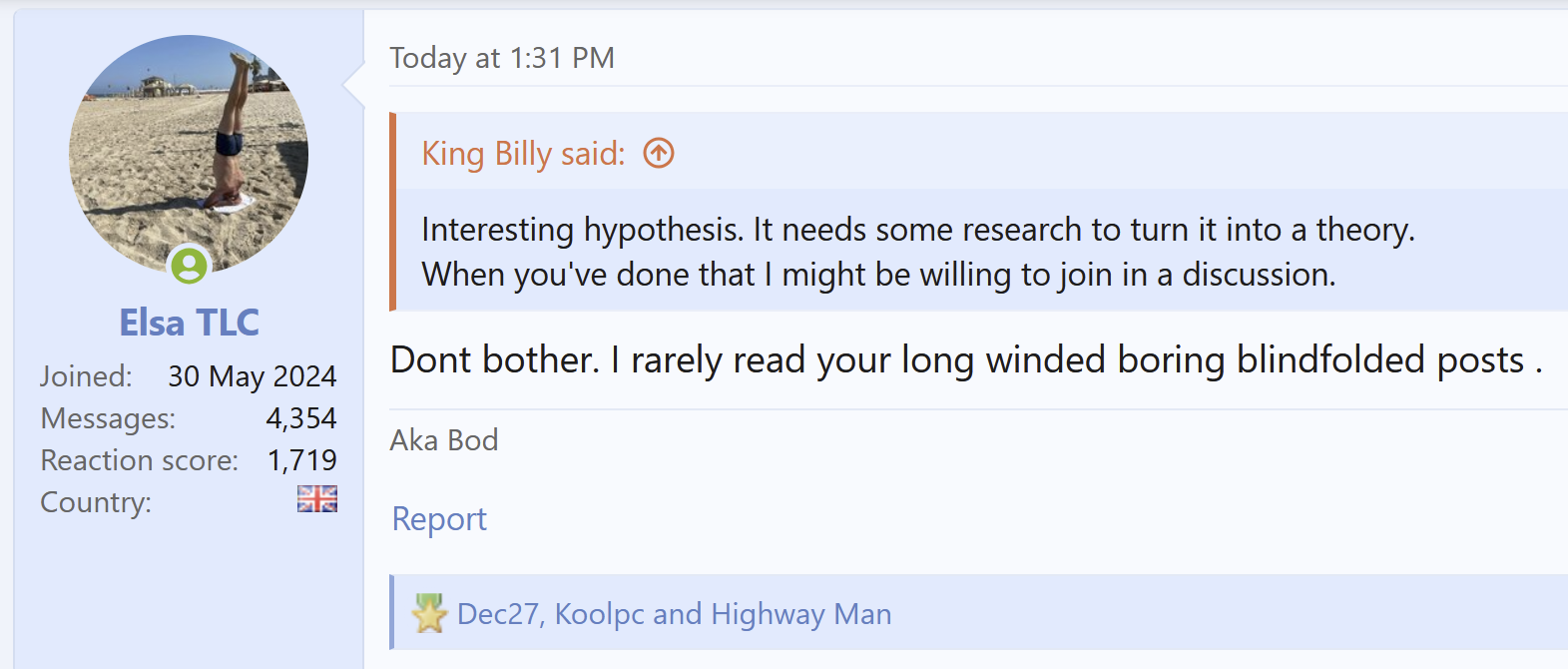View the 1,719 reaction score
Screen dimensions: 1568x669
(301, 460)
